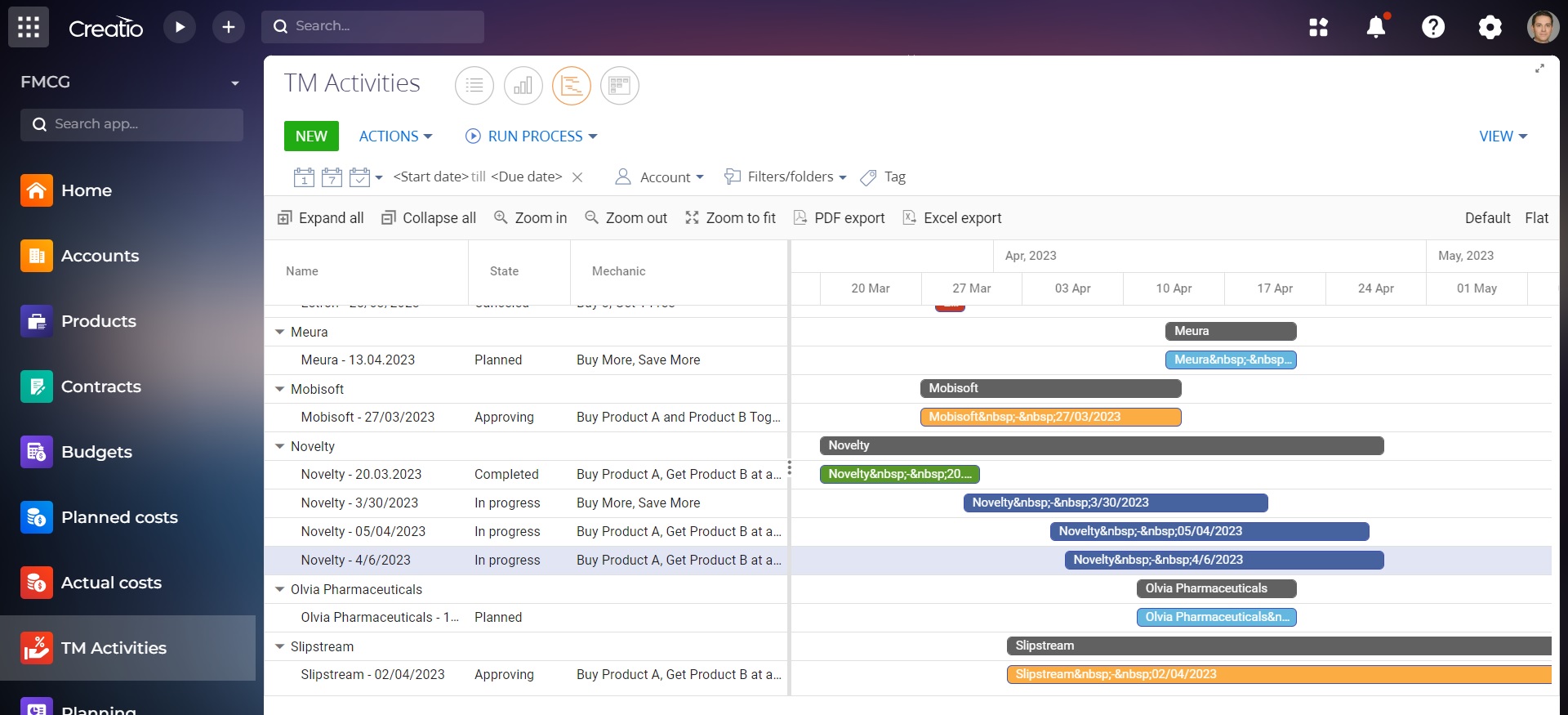Collapse the Meura group

[x=280, y=332]
